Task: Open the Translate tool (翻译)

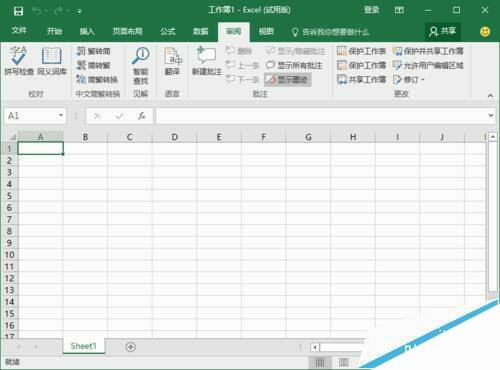Action: pos(172,61)
